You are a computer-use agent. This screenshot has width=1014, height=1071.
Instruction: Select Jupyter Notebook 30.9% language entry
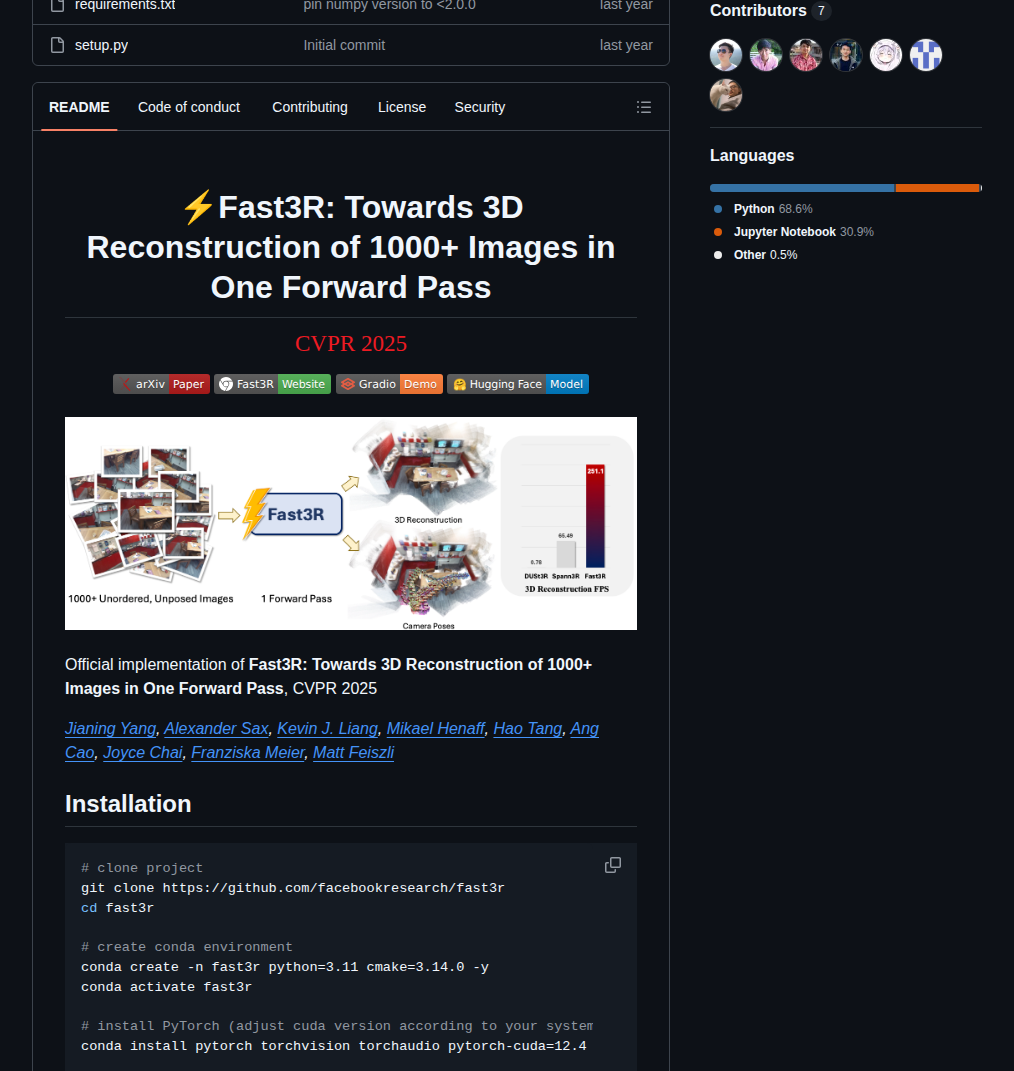(793, 232)
